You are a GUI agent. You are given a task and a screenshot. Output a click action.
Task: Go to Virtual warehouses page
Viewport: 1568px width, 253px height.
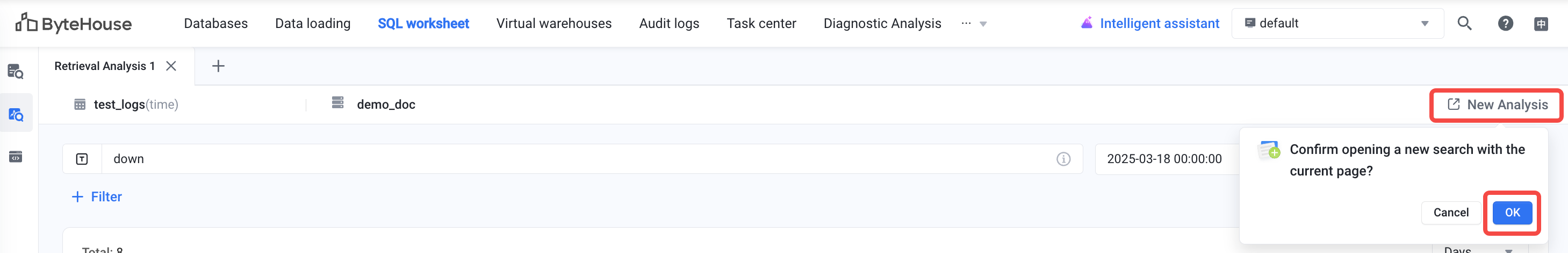553,23
